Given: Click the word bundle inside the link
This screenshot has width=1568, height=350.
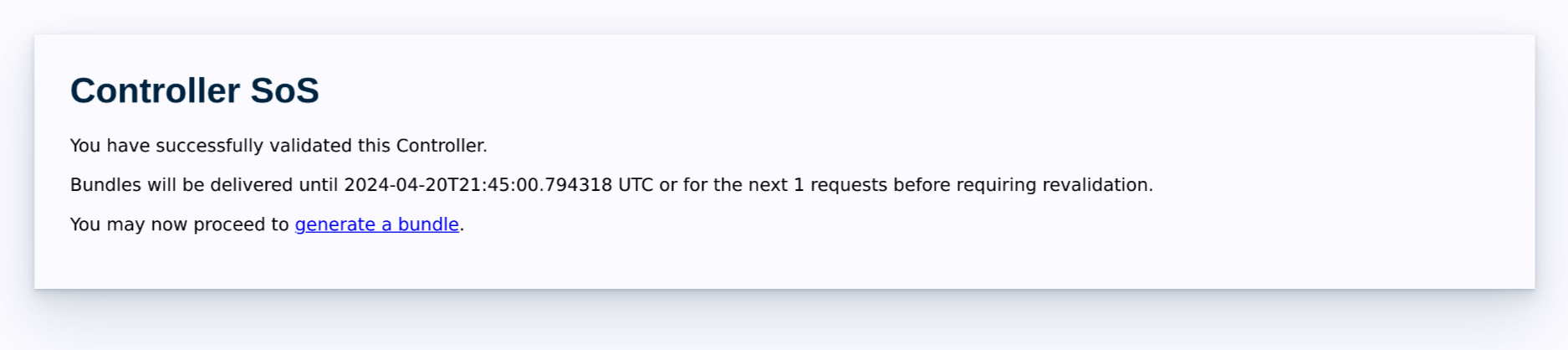Looking at the screenshot, I should click(428, 224).
